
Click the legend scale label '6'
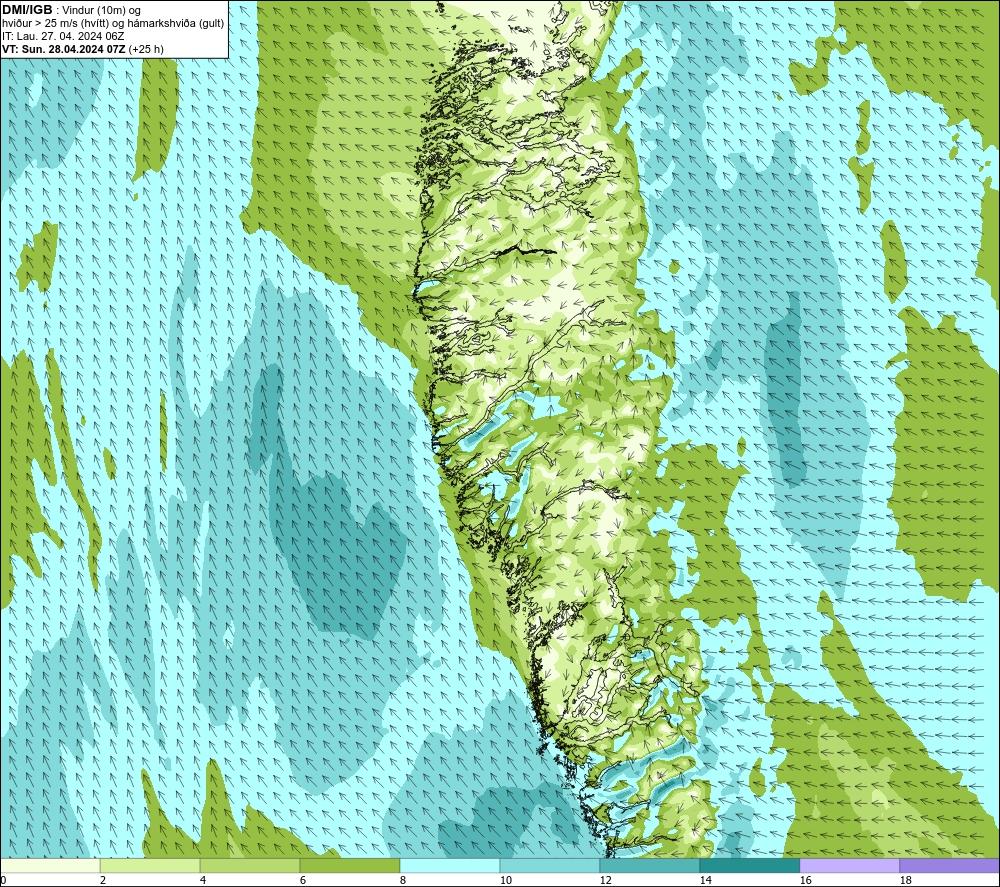pyautogui.click(x=303, y=881)
